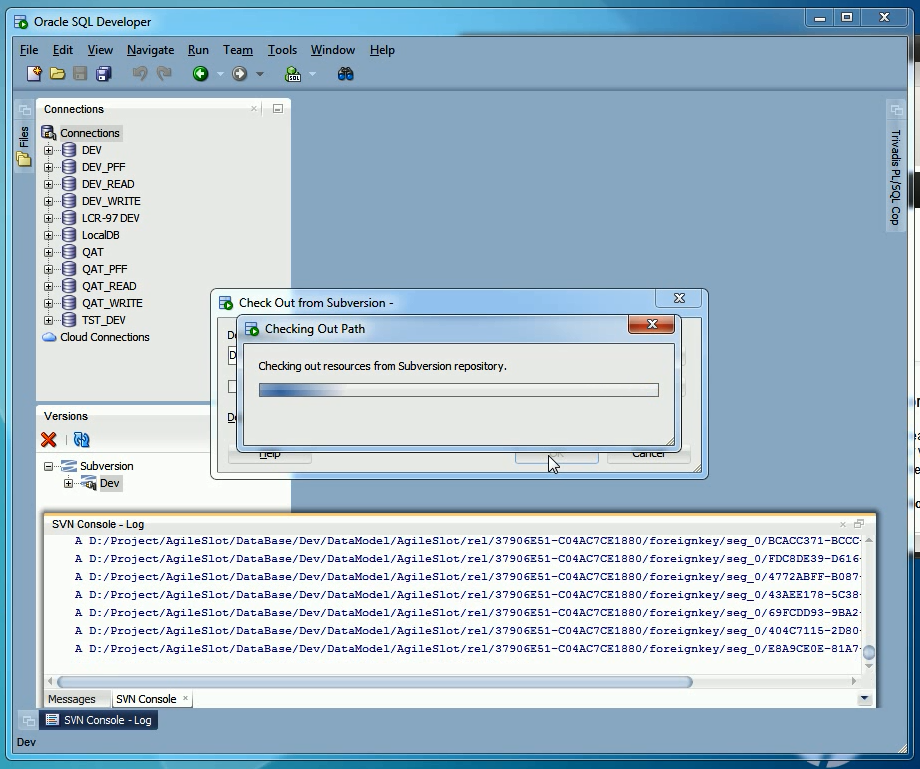
Task: Click the Open folder toolbar icon
Action: [58, 74]
